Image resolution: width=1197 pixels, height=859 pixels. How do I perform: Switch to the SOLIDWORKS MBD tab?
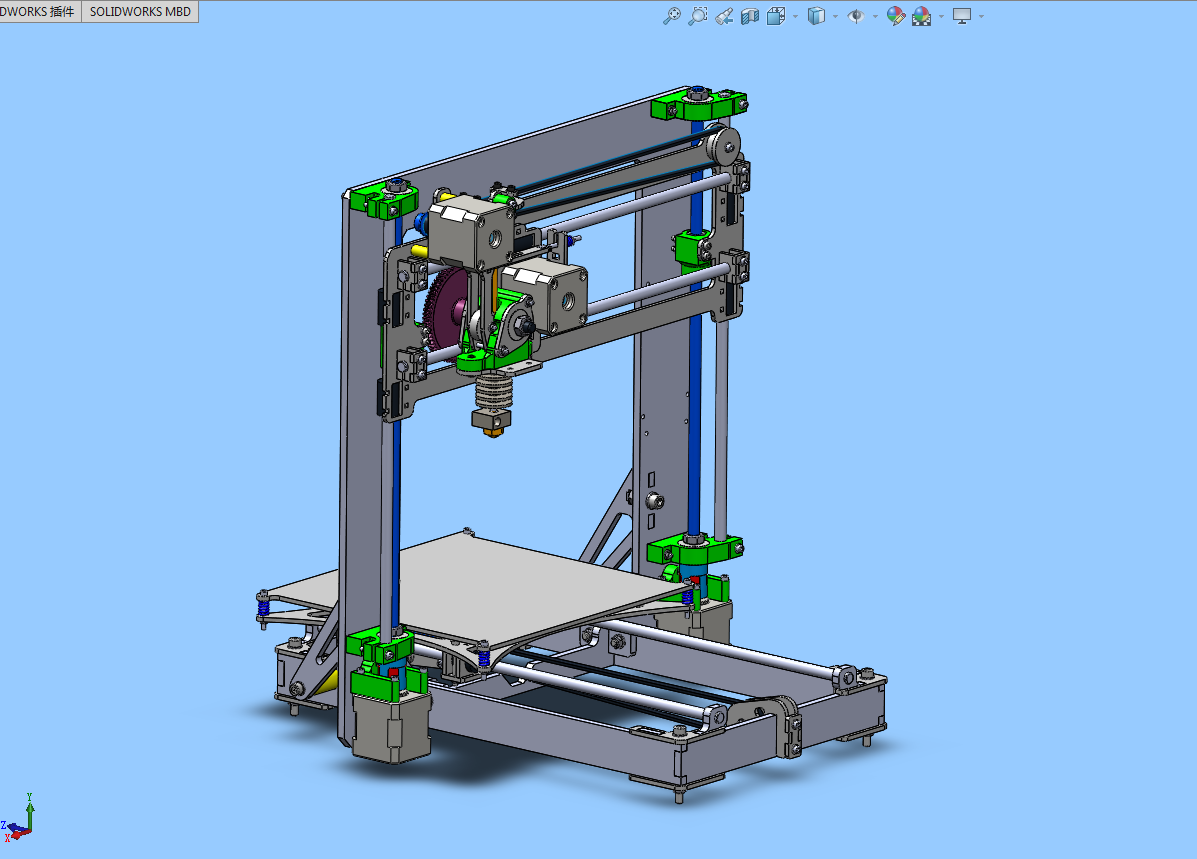(x=139, y=11)
